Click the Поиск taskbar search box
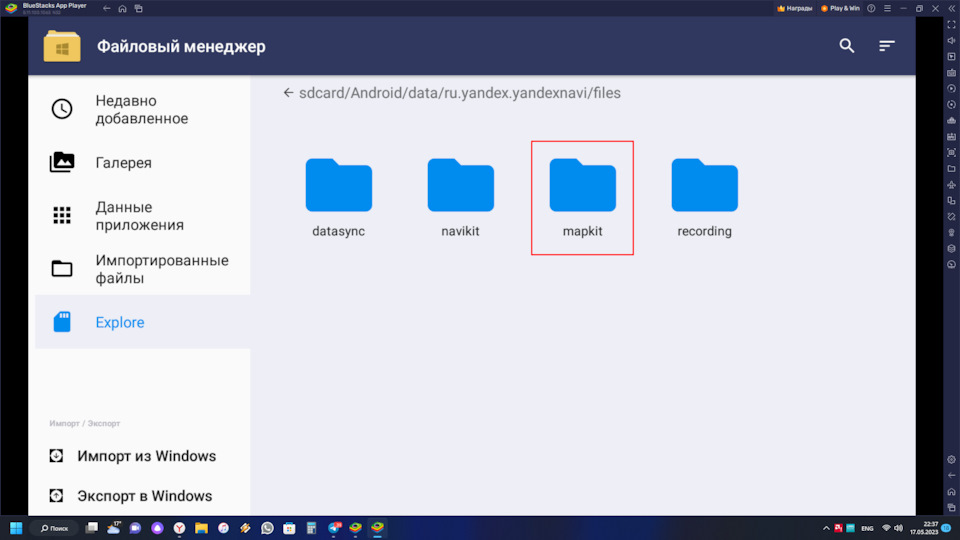Viewport: 960px width, 540px height. point(55,528)
